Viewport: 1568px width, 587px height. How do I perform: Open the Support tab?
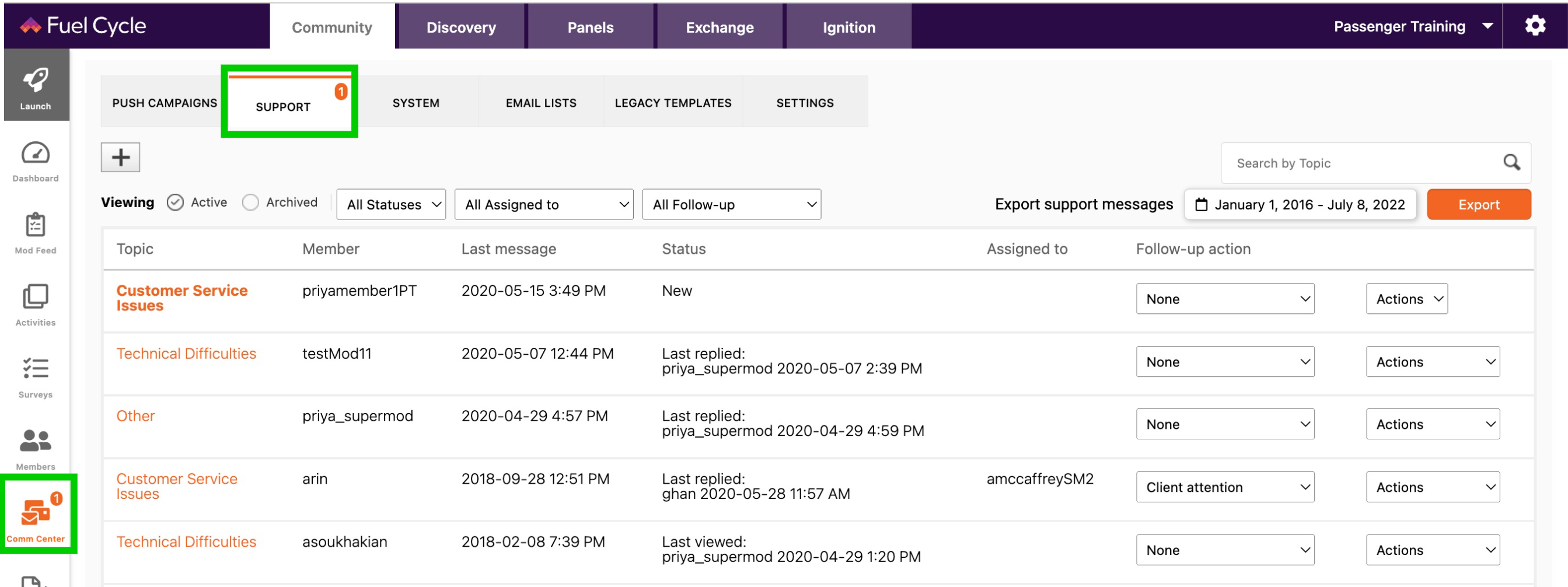point(290,103)
